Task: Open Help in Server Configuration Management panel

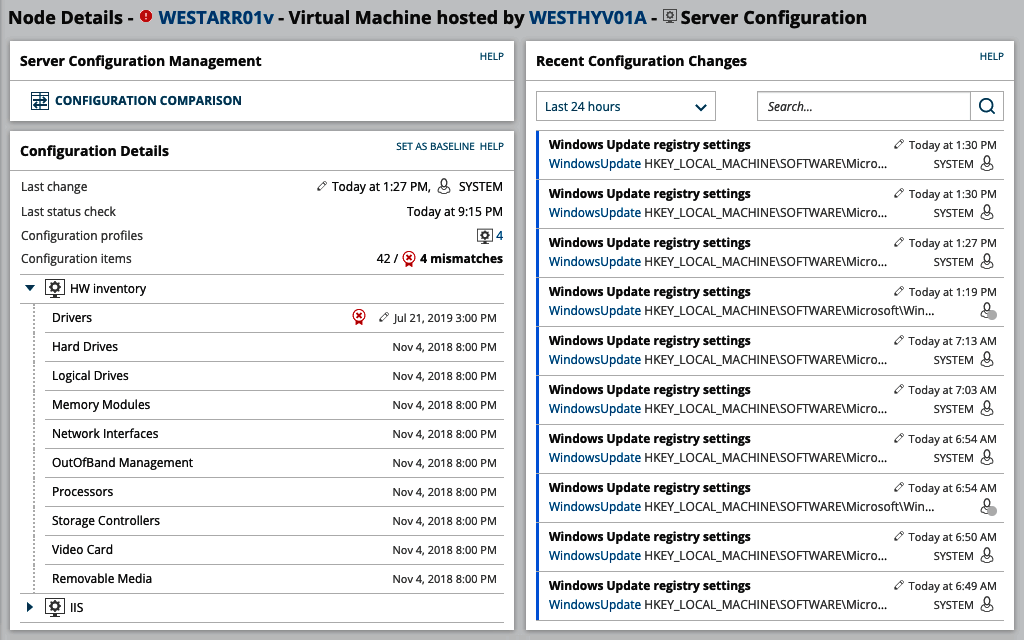Action: 491,57
